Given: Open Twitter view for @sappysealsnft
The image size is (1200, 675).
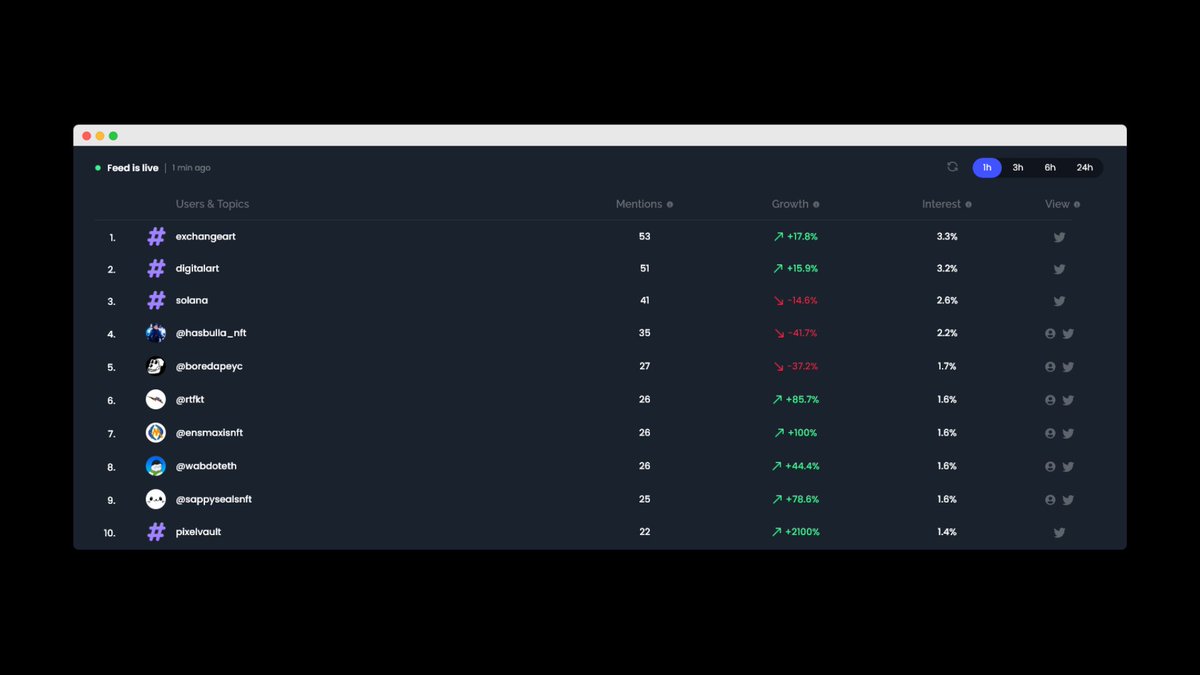Looking at the screenshot, I should pyautogui.click(x=1068, y=499).
